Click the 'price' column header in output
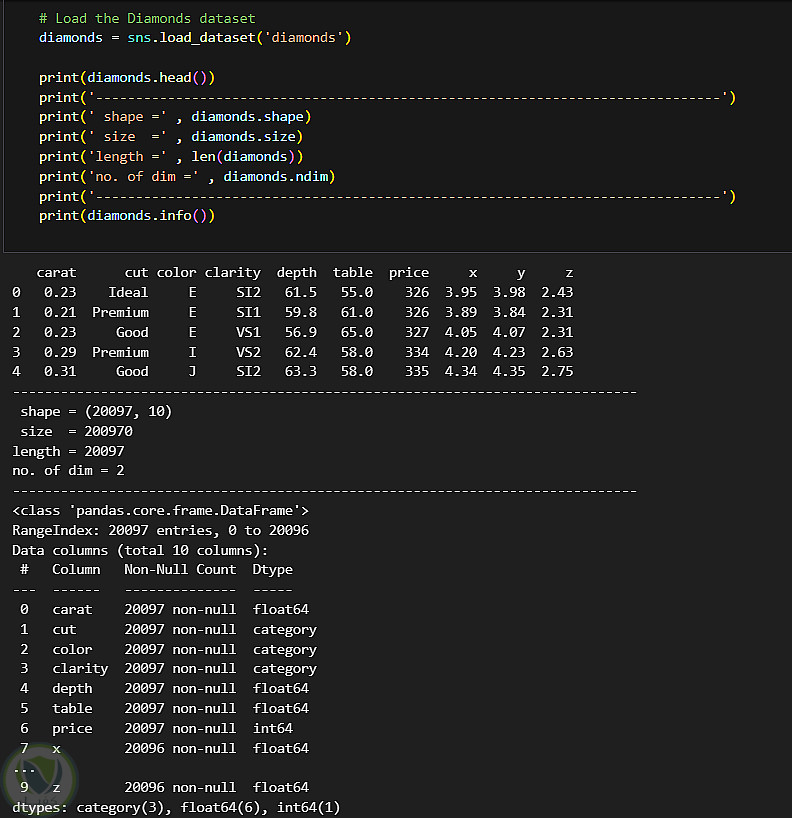This screenshot has width=792, height=818. pyautogui.click(x=408, y=272)
